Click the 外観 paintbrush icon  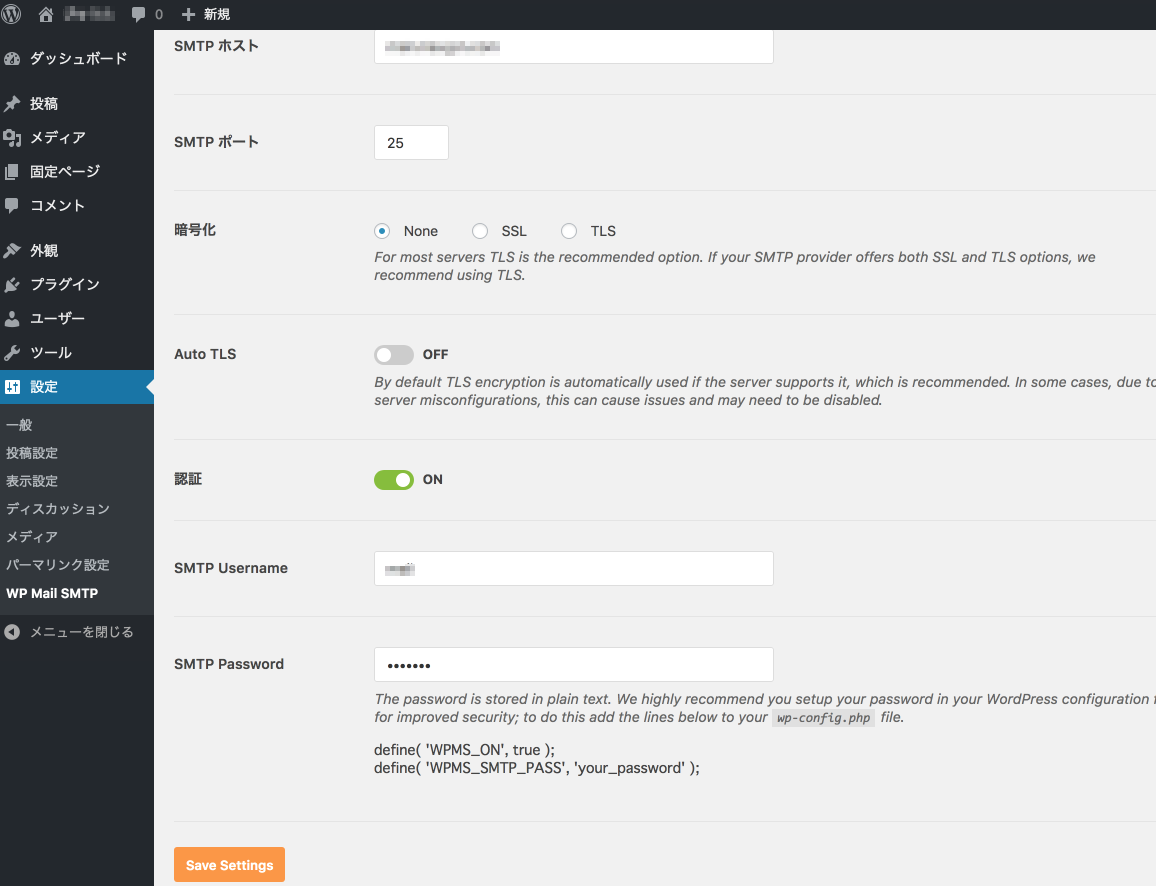pos(12,251)
